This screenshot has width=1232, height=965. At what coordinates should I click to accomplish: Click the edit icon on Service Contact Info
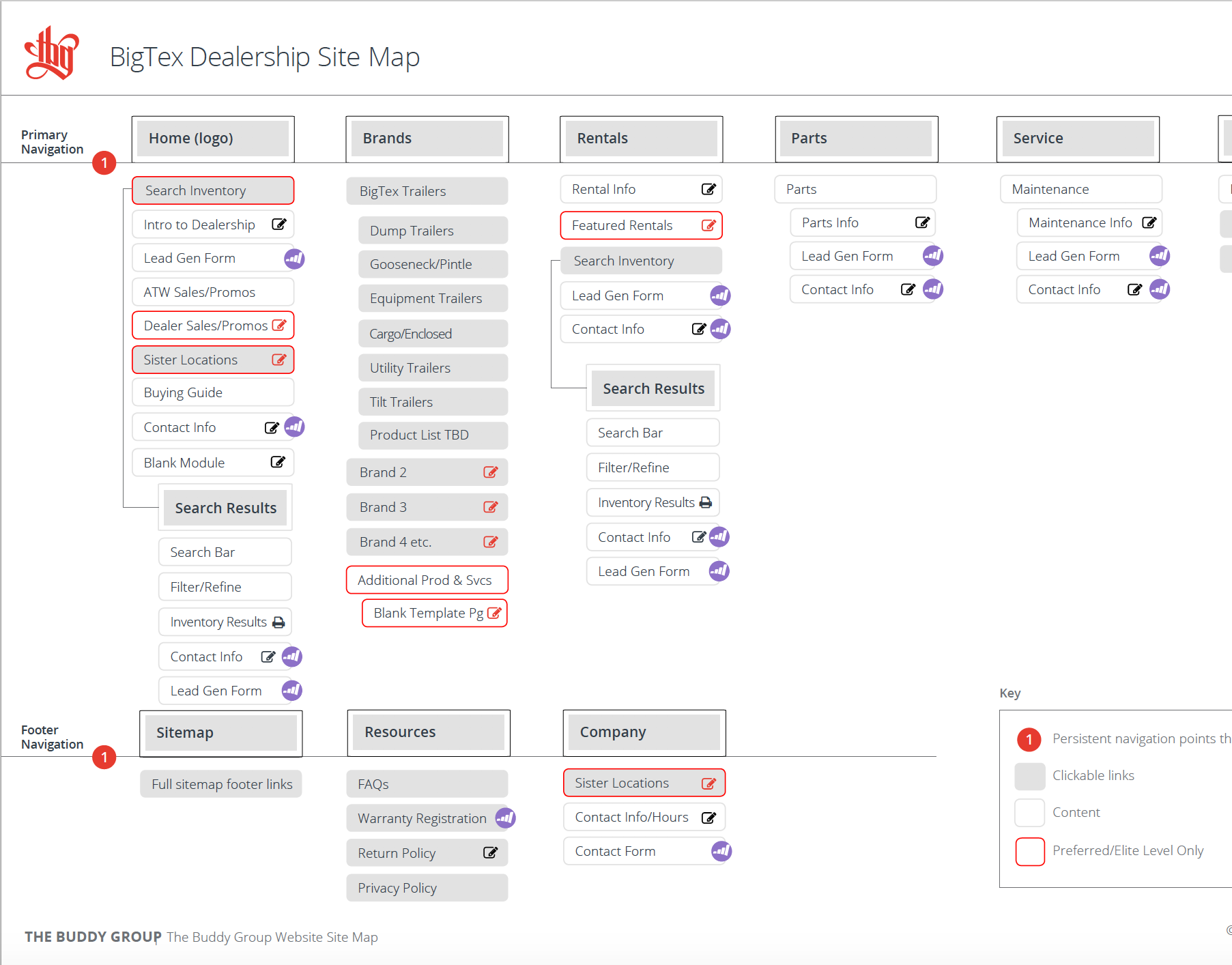(1134, 289)
